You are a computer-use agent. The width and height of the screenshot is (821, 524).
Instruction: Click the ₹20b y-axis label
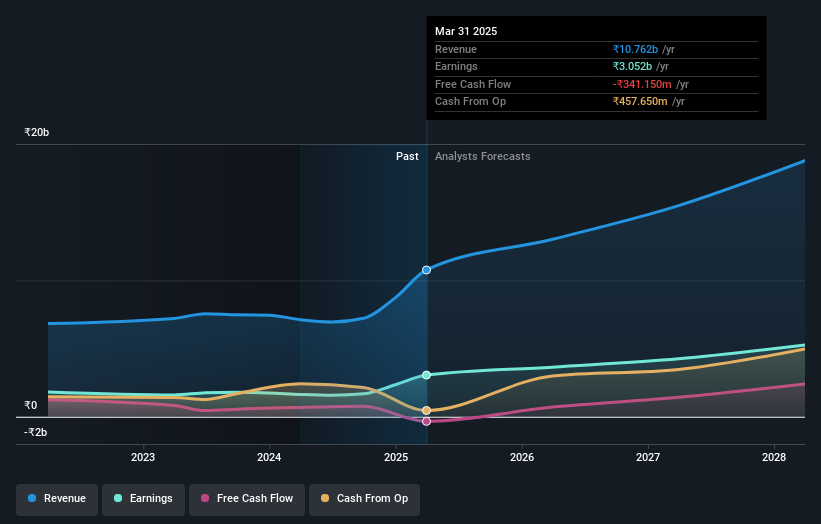[37, 132]
